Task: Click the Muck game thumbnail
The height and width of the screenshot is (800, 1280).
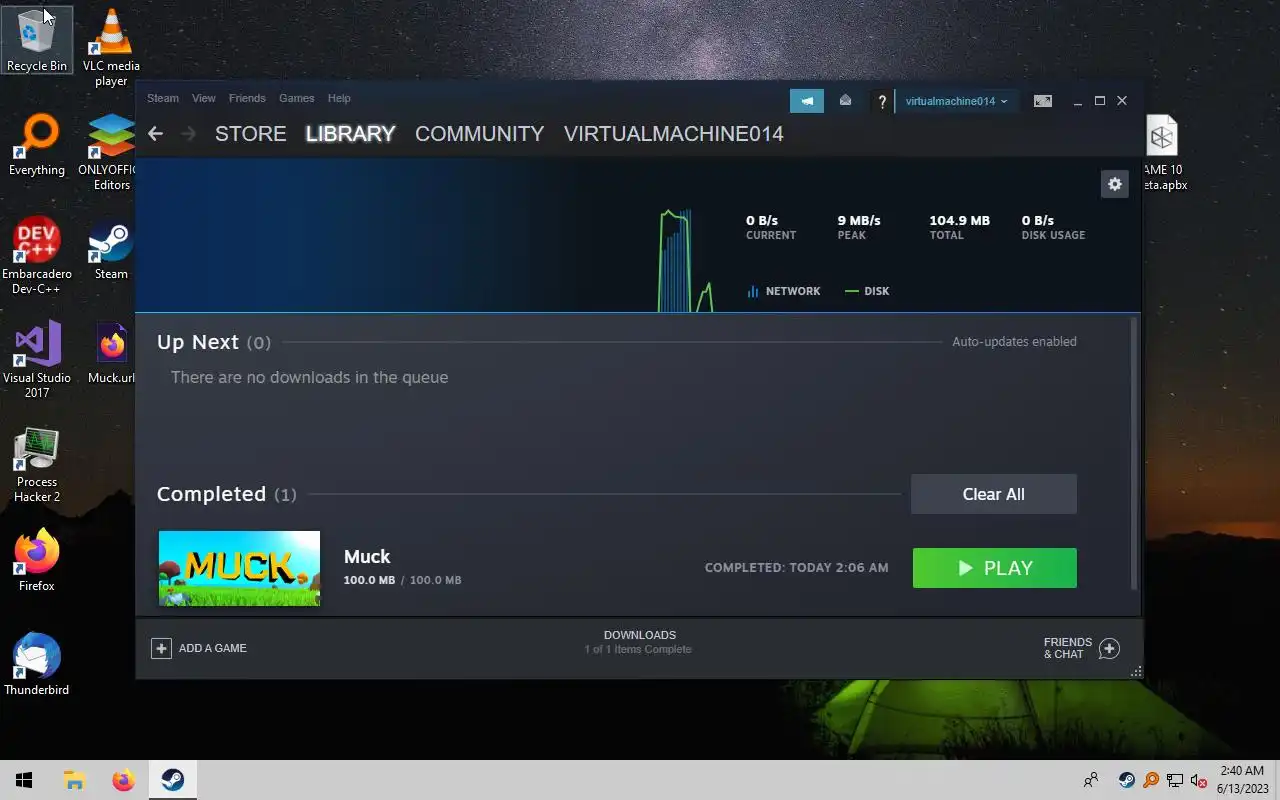Action: (x=240, y=568)
